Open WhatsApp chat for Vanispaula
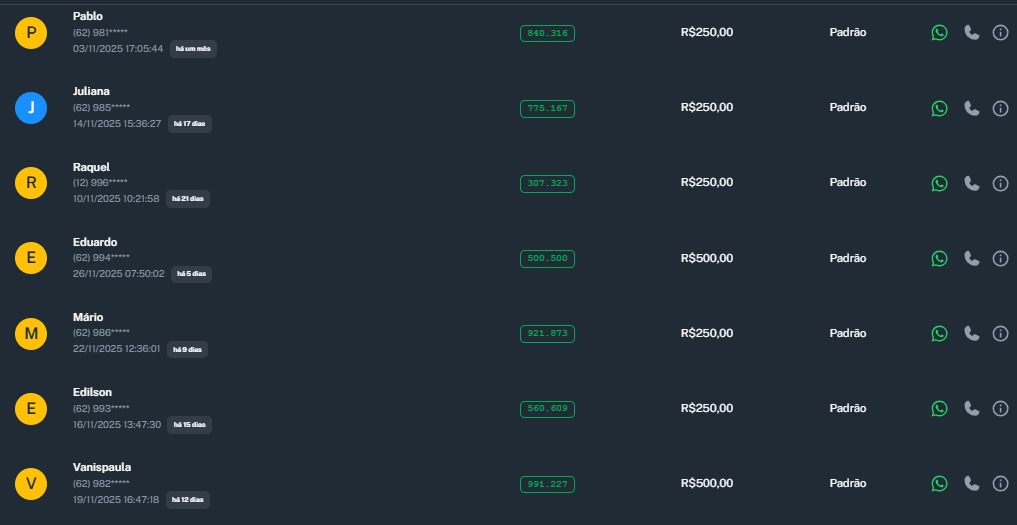 point(939,483)
